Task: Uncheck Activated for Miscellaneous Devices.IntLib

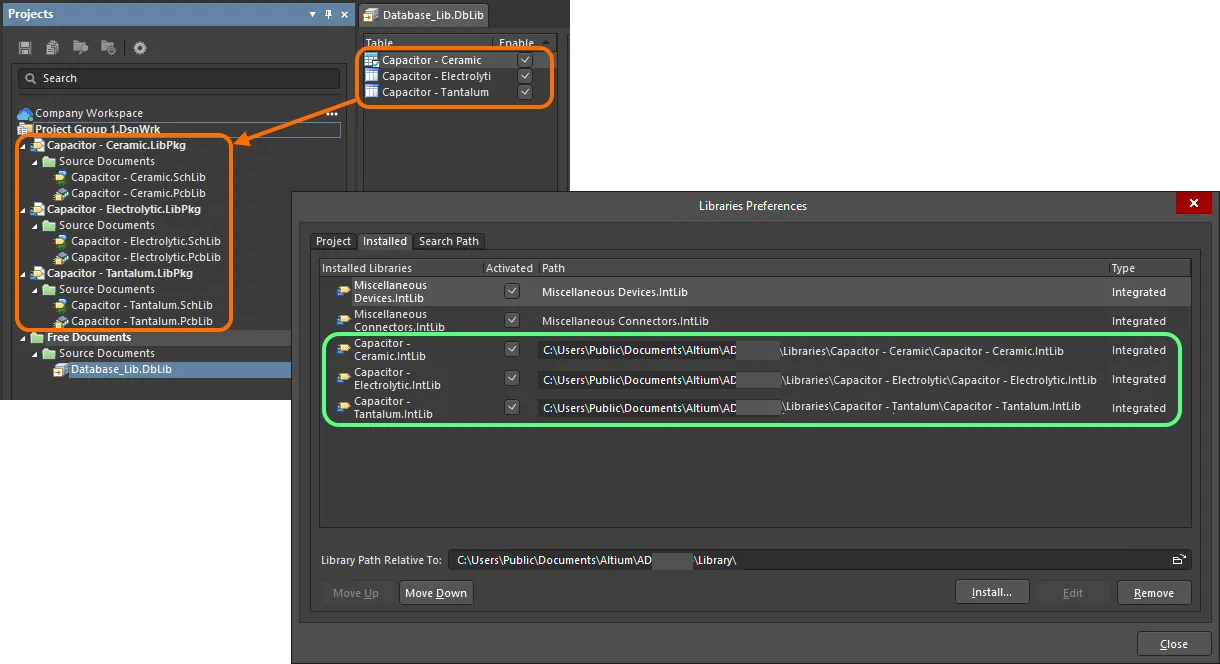Action: pos(511,291)
